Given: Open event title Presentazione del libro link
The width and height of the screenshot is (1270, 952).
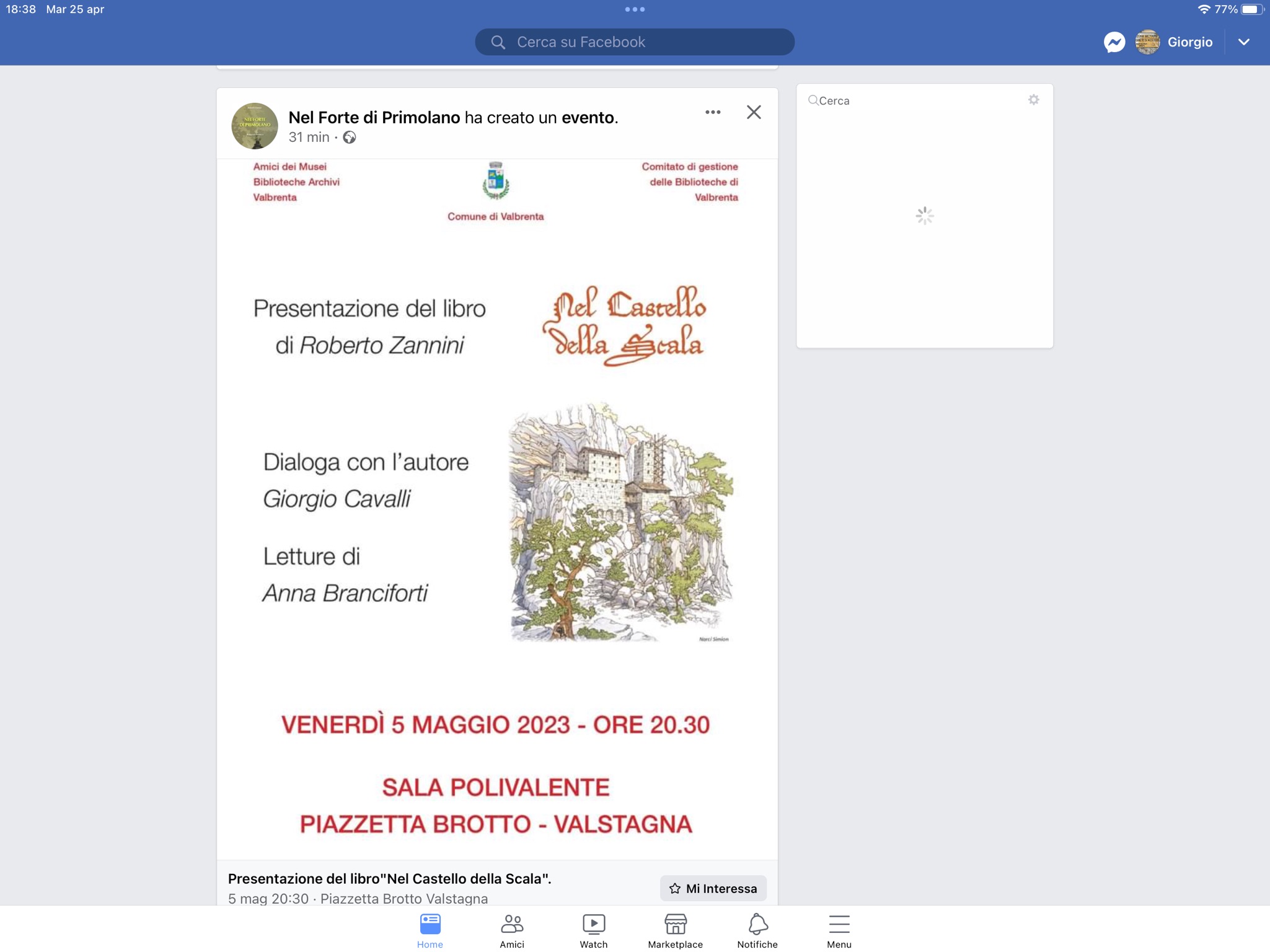Looking at the screenshot, I should [389, 878].
